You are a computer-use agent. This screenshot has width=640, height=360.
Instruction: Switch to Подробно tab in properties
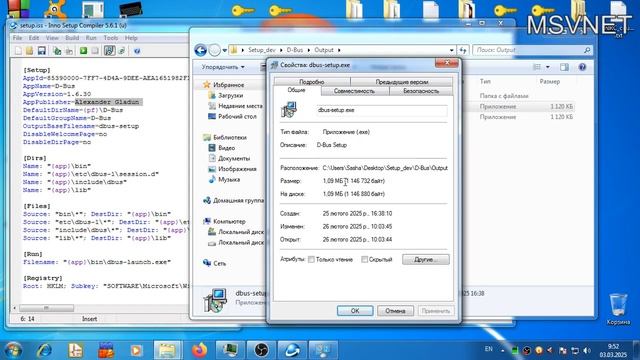point(312,82)
